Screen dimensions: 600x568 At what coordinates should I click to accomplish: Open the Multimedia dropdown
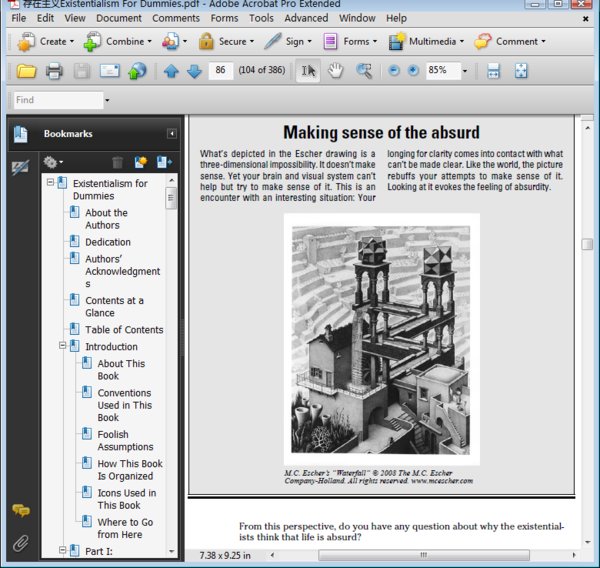point(426,41)
